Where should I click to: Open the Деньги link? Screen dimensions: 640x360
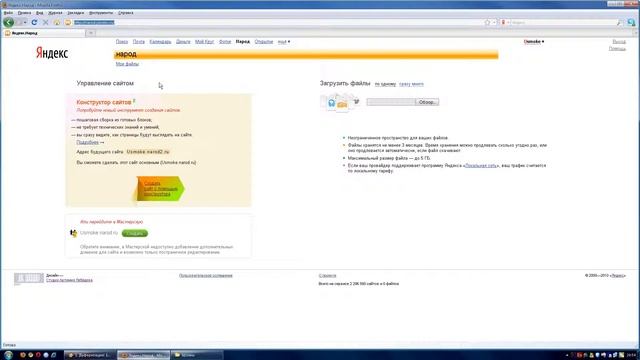(x=183, y=42)
